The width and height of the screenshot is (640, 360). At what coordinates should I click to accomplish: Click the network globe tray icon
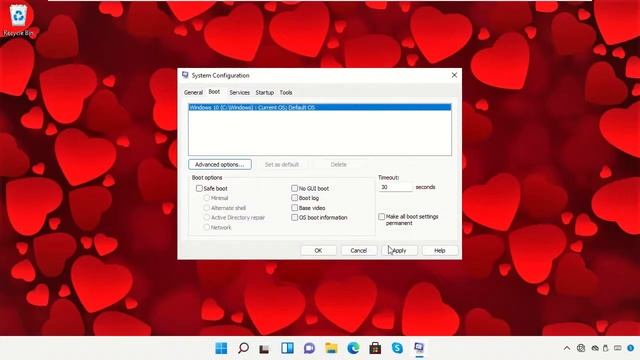coord(581,348)
